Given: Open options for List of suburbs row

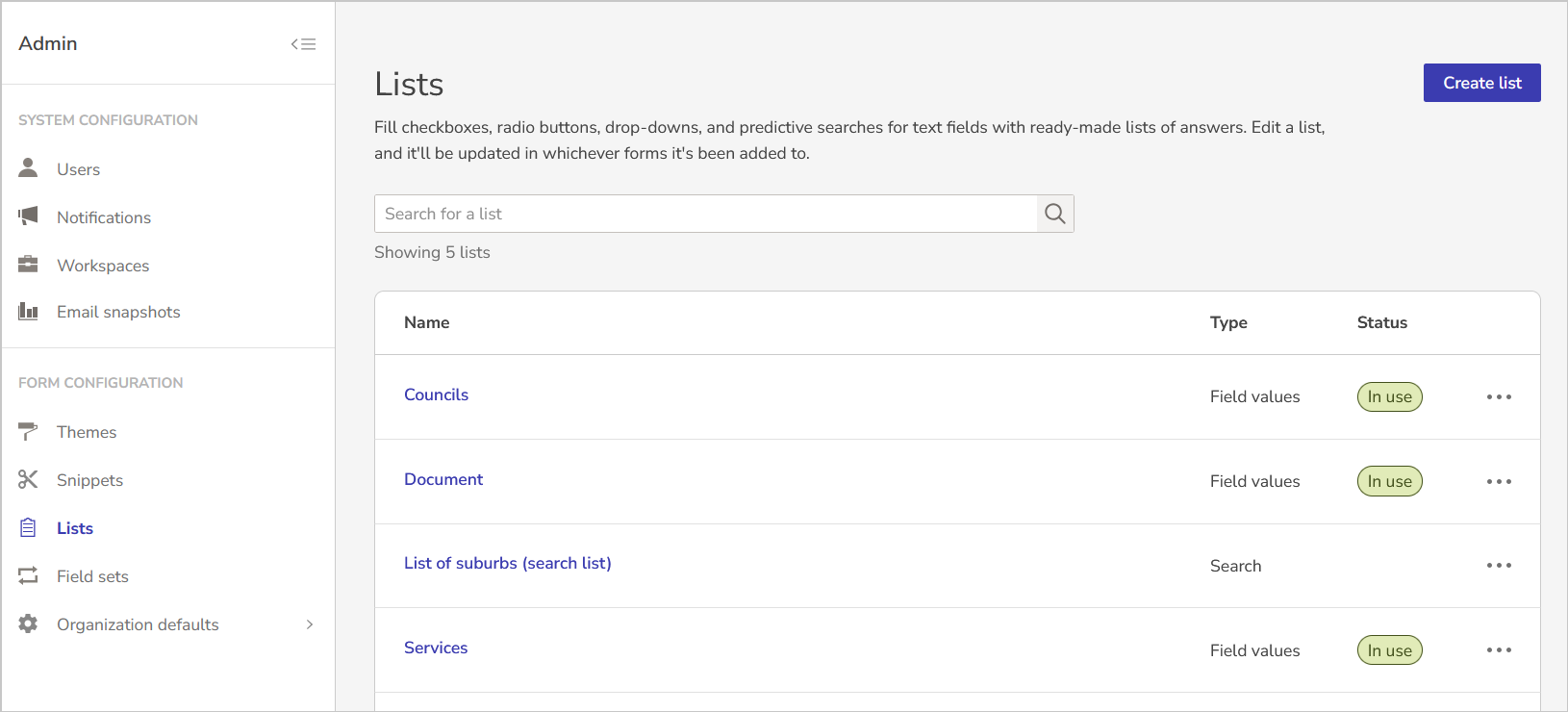Looking at the screenshot, I should pyautogui.click(x=1499, y=566).
